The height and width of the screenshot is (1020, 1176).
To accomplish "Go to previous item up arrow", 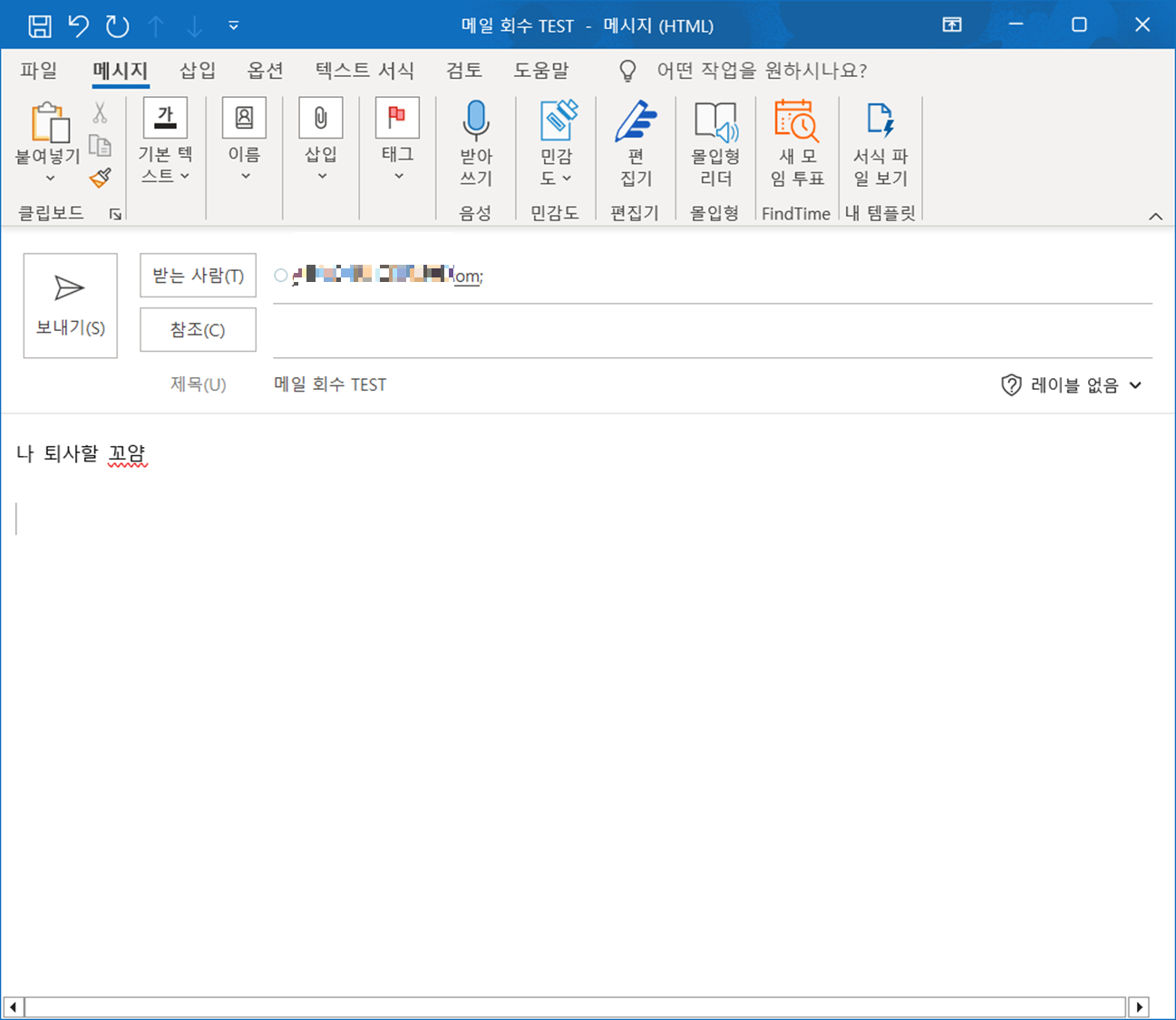I will tap(156, 25).
